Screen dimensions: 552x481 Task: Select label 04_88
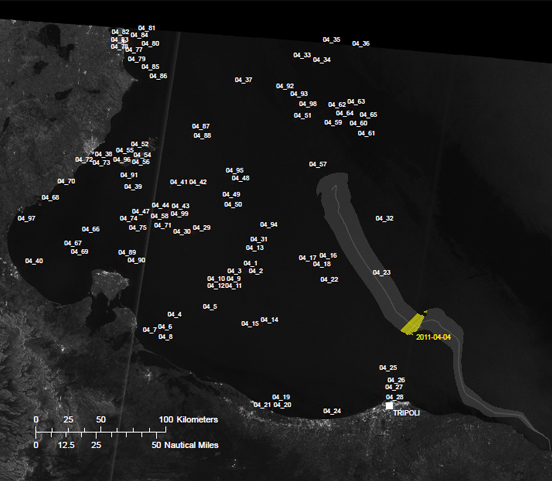click(x=202, y=136)
